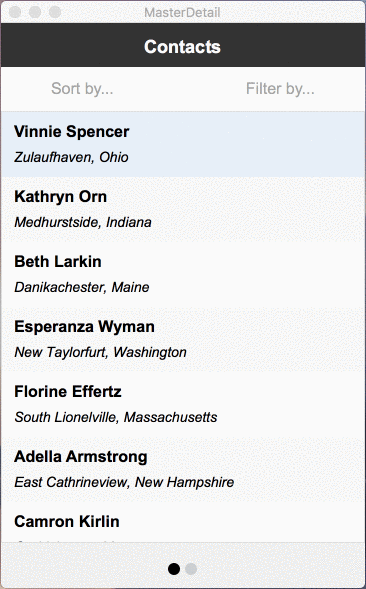366x589 pixels.
Task: Choose the Esperanza Wyman contact
Action: coord(183,339)
